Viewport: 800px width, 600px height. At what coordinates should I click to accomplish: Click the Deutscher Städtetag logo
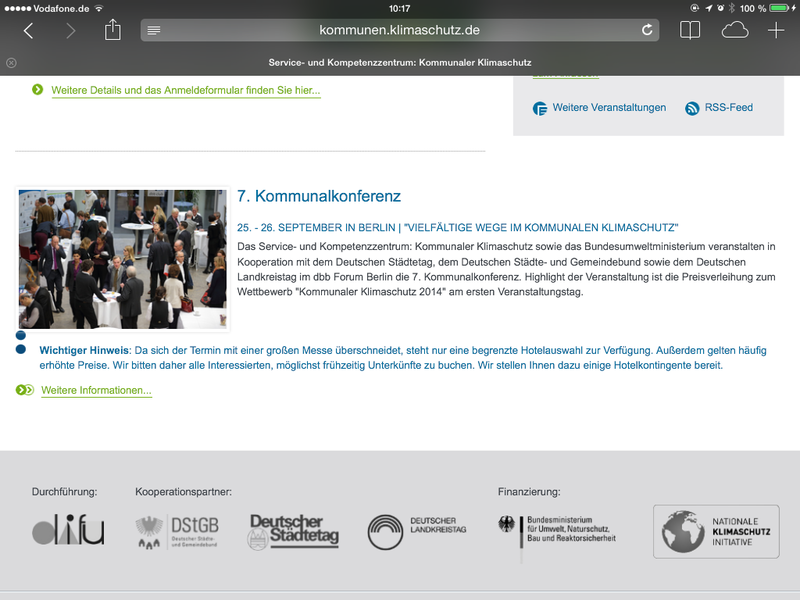(x=293, y=531)
